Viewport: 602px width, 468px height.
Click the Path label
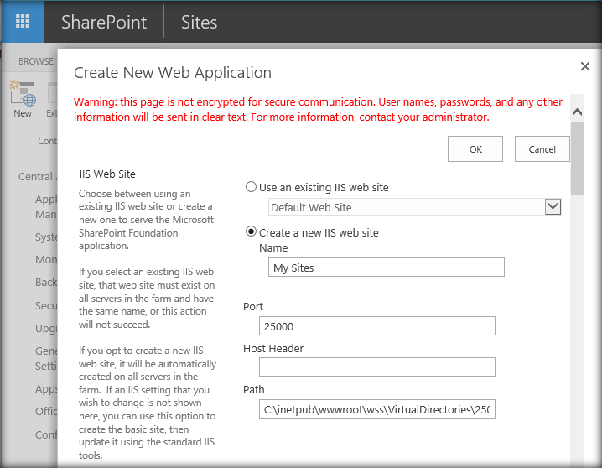click(253, 389)
